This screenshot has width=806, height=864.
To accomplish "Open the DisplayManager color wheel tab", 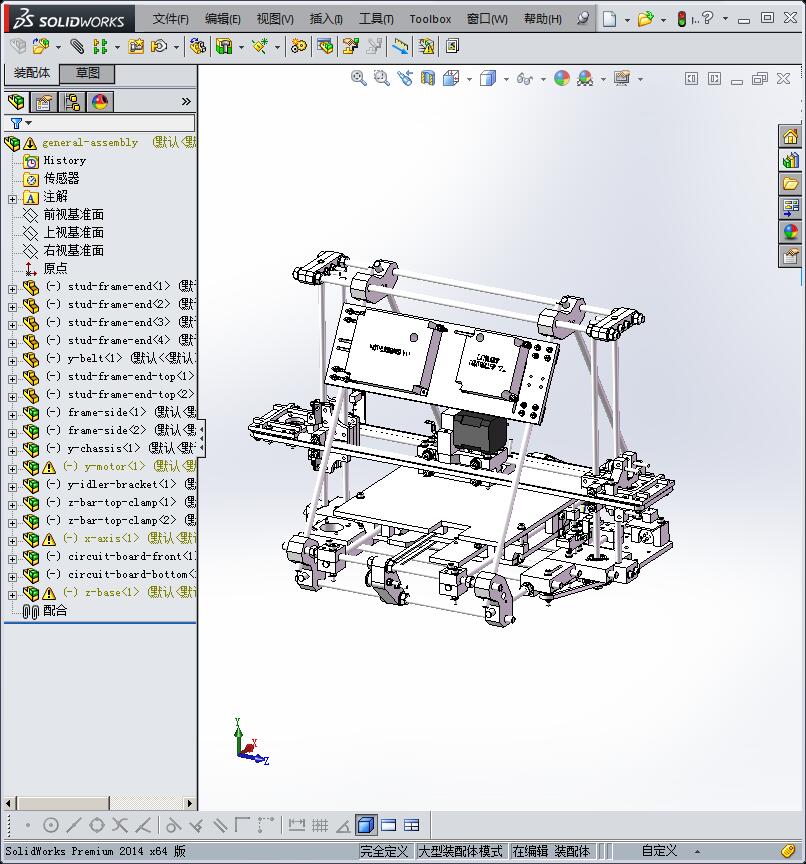I will click(x=100, y=102).
